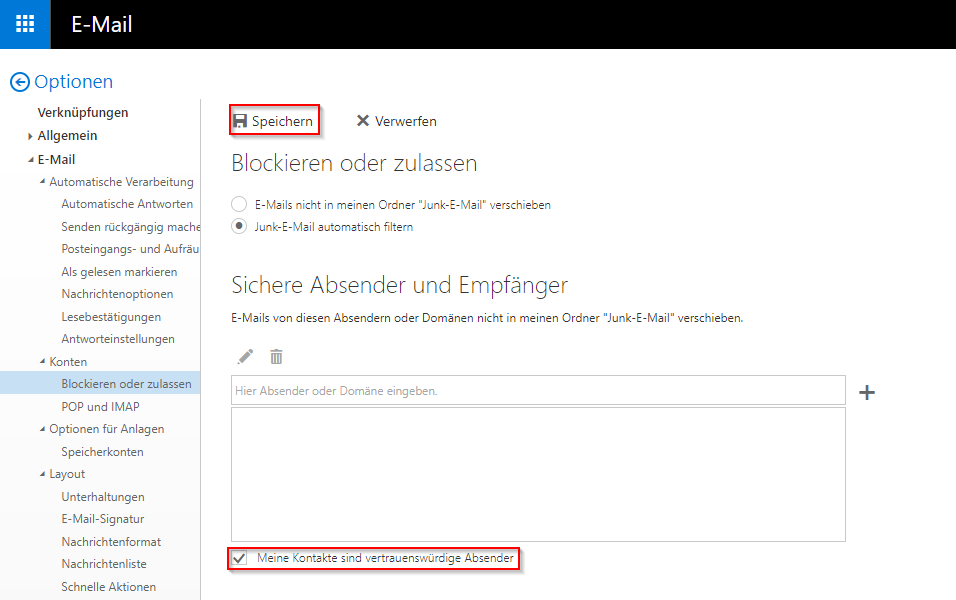
Task: Click the trash can delete icon
Action: point(276,357)
